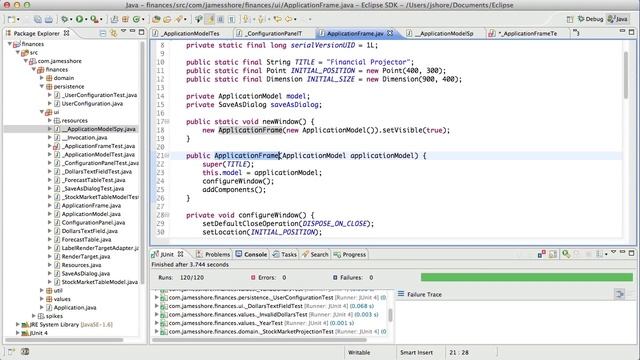Click the Open Perspective icon
640x360 pixels.
pos(570,19)
